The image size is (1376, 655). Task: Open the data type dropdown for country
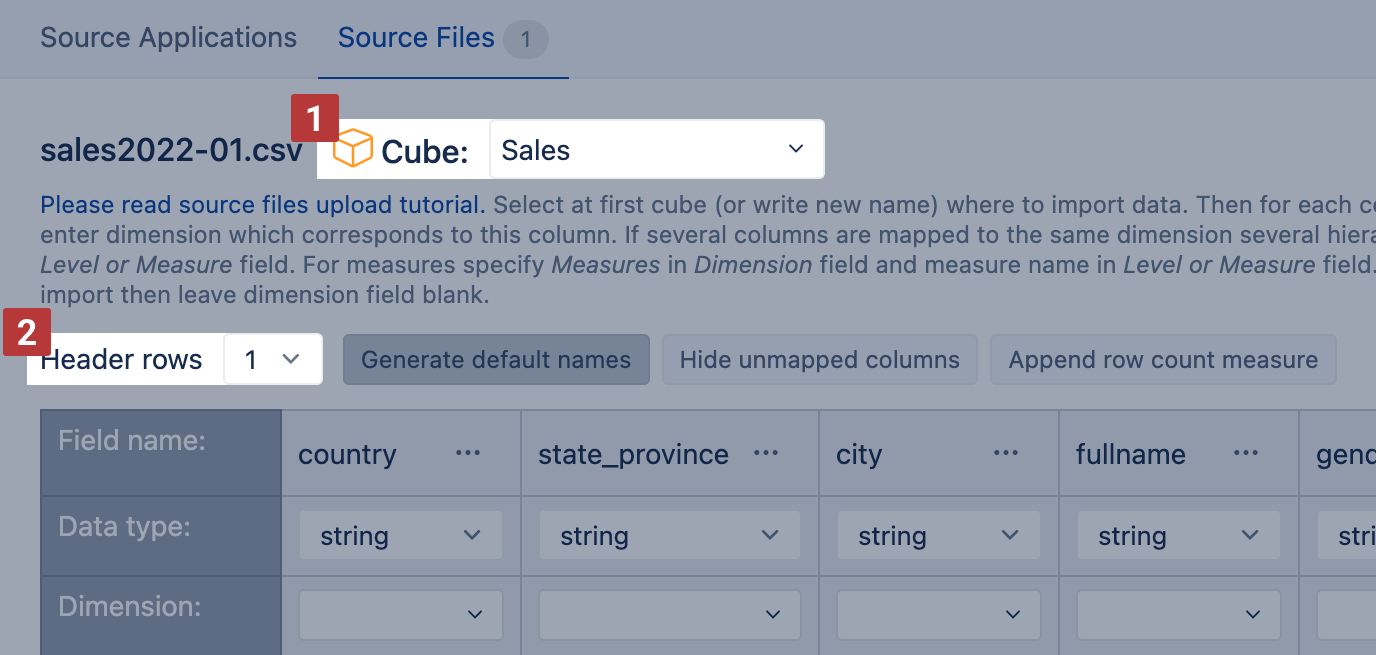(x=399, y=535)
